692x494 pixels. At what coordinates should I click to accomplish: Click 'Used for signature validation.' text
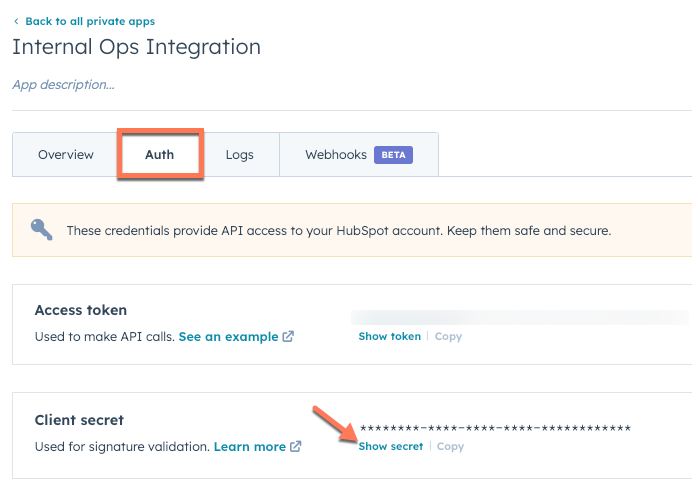[122, 447]
